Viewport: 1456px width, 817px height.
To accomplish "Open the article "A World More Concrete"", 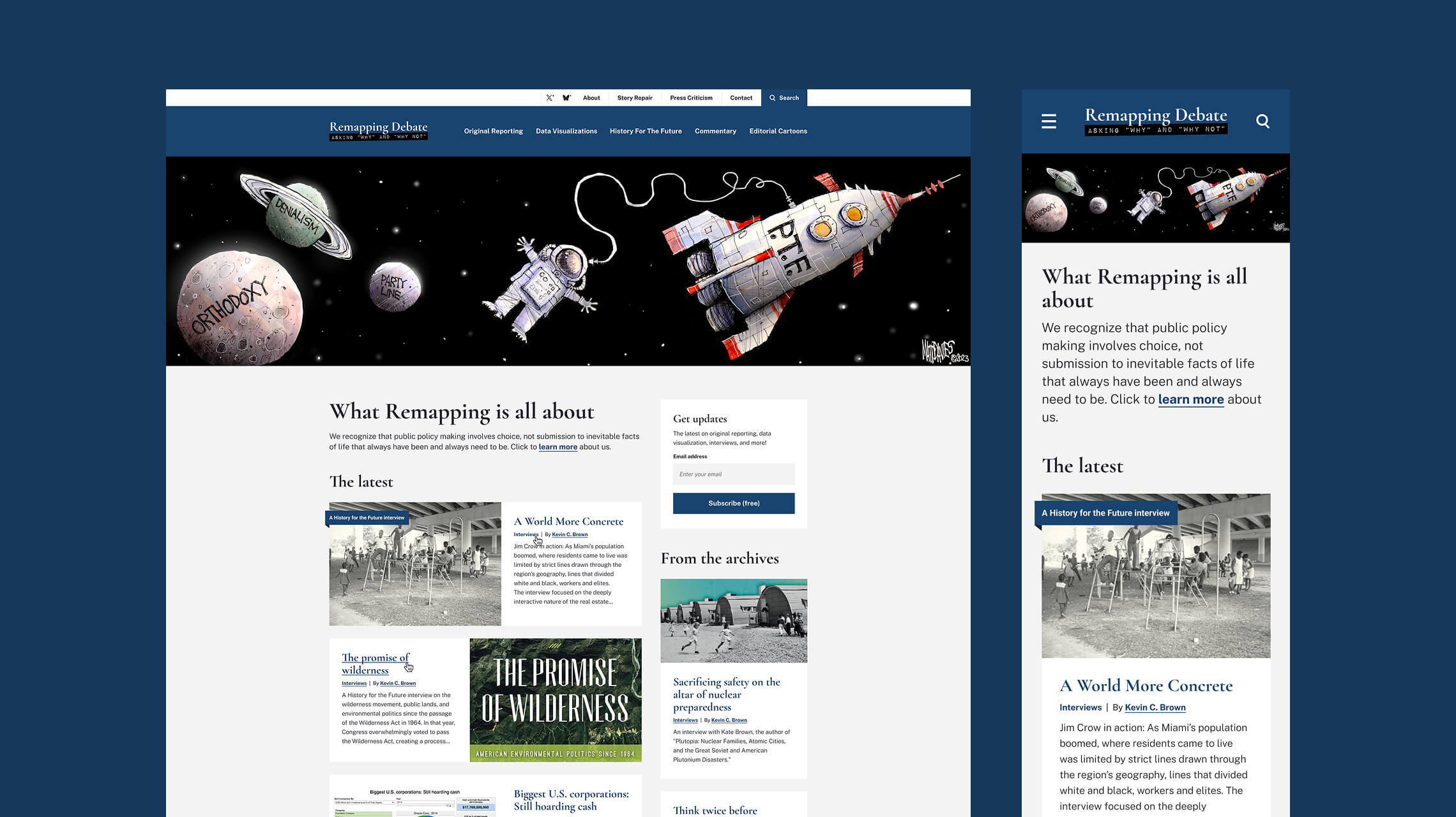I will [568, 521].
